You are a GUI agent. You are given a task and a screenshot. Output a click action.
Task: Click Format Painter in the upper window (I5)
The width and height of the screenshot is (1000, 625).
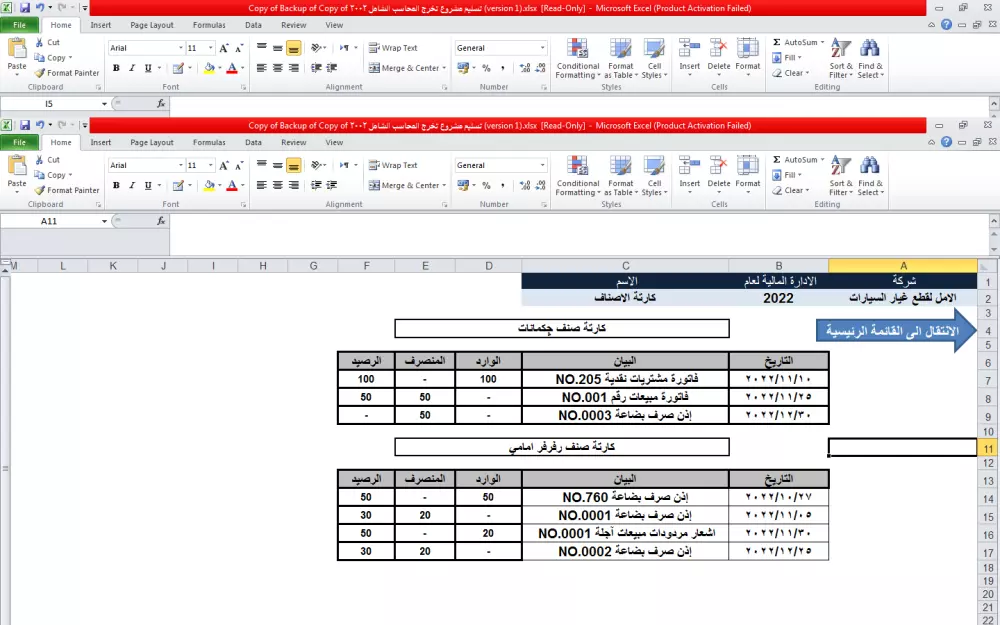pyautogui.click(x=67, y=73)
